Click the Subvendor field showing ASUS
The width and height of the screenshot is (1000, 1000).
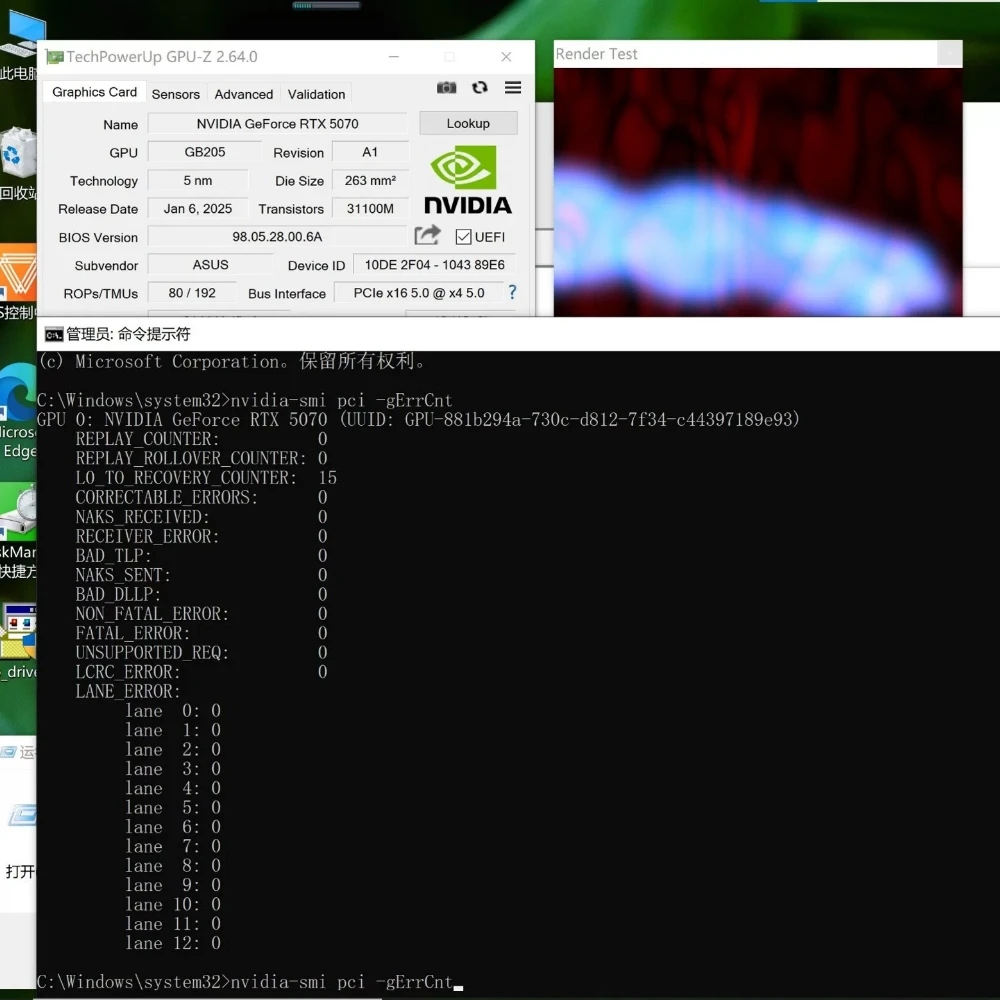tap(210, 265)
